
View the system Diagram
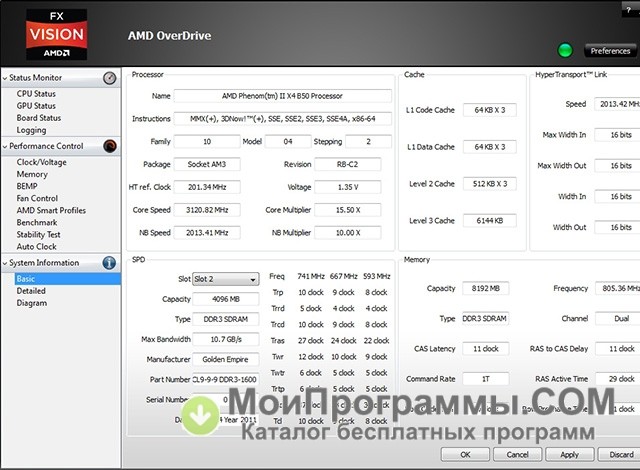coord(31,303)
